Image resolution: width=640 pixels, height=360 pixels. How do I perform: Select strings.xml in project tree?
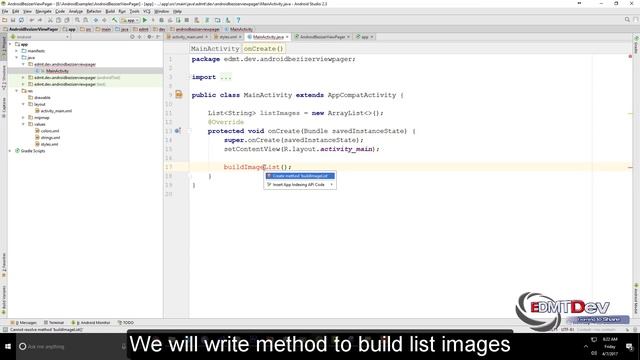[50, 138]
